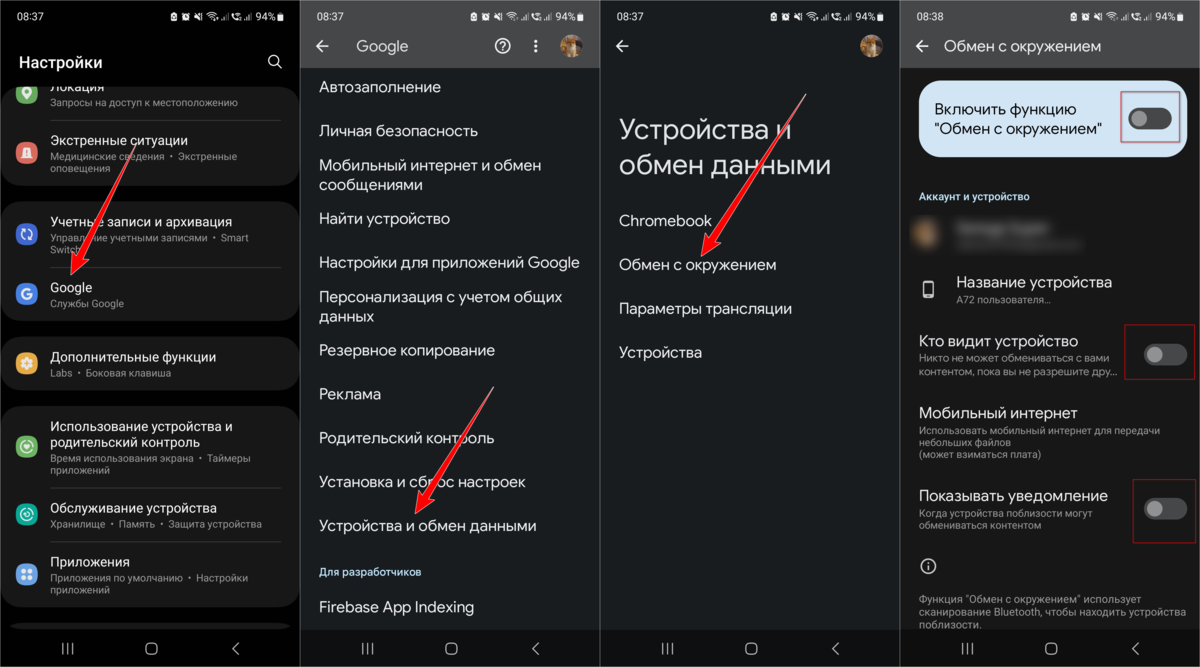This screenshot has width=1200, height=667.
Task: Open Firebase App Indexing developer option
Action: tap(396, 607)
